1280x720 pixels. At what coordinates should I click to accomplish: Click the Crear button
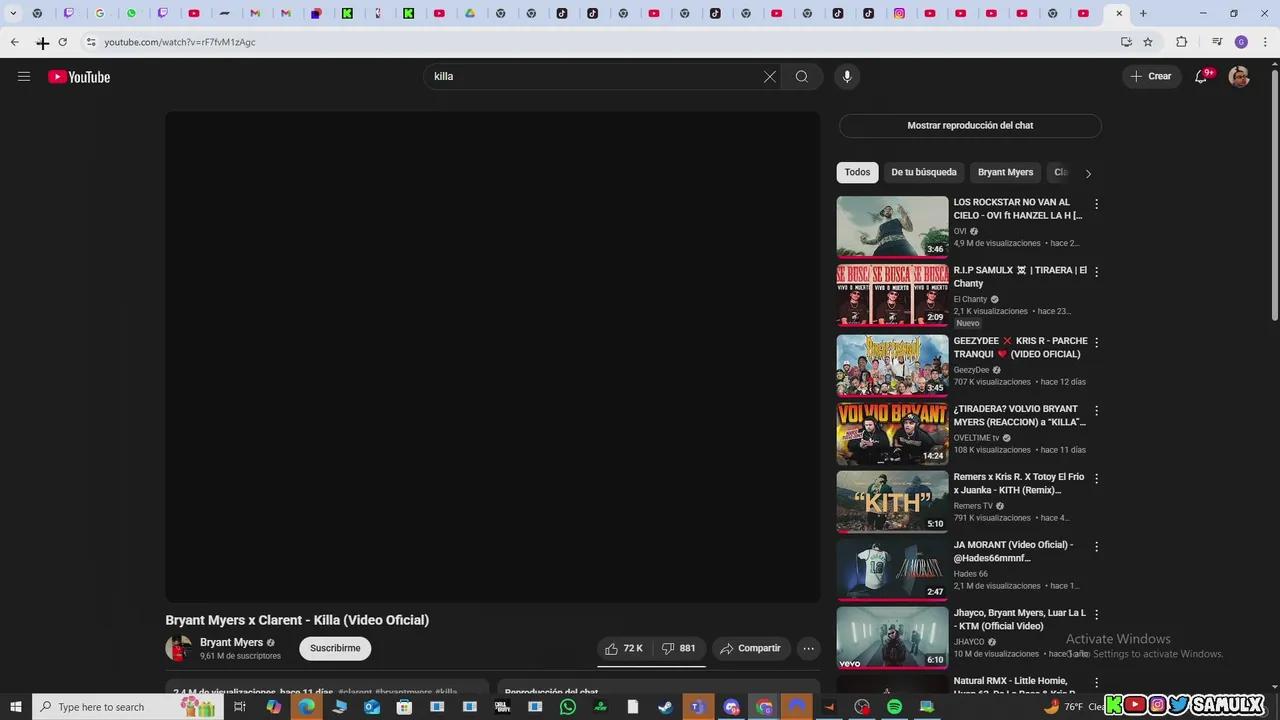[1150, 76]
